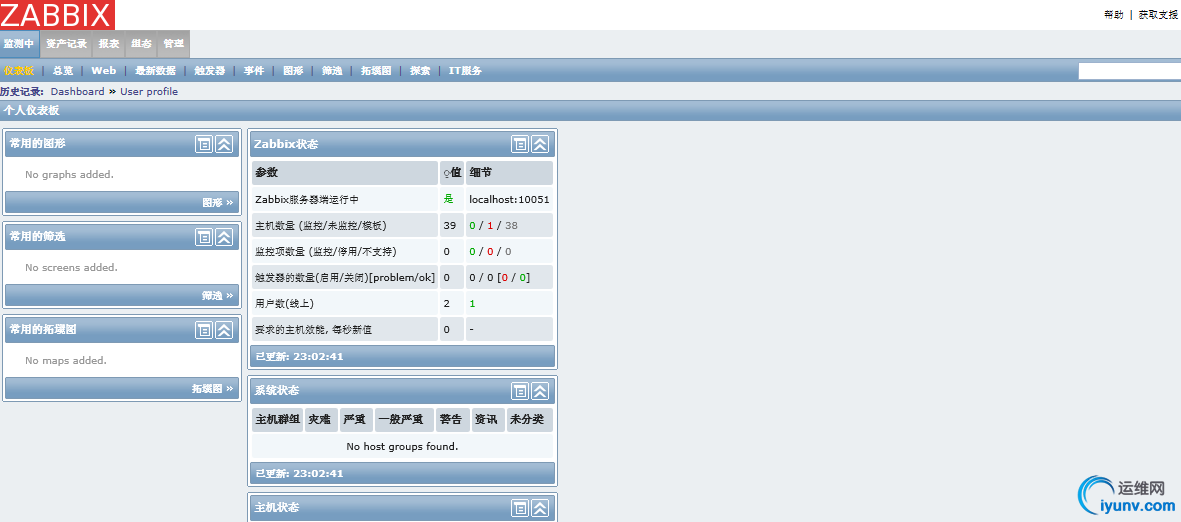Click the 获取支持 link

pos(1158,15)
